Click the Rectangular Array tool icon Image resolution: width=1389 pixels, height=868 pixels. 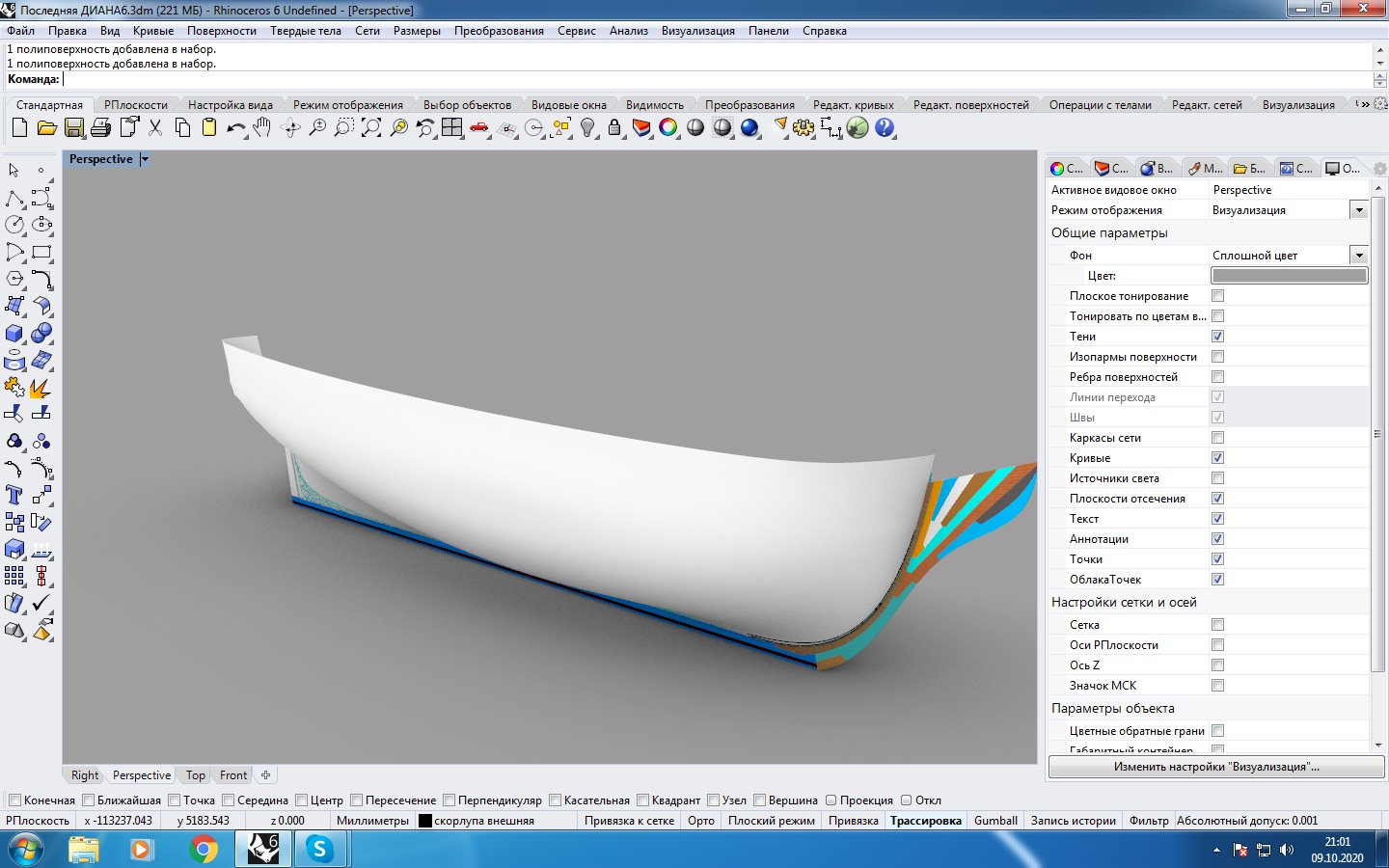14,576
